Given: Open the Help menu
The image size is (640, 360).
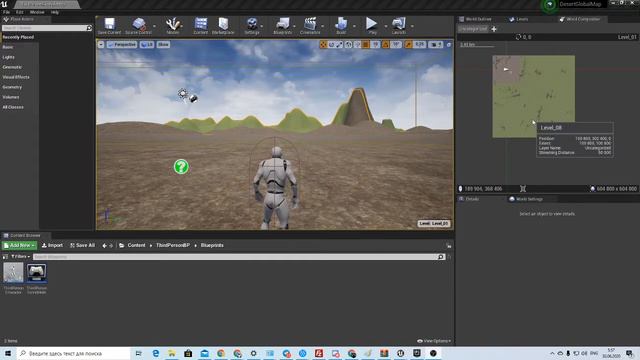Looking at the screenshot, I should click(55, 12).
